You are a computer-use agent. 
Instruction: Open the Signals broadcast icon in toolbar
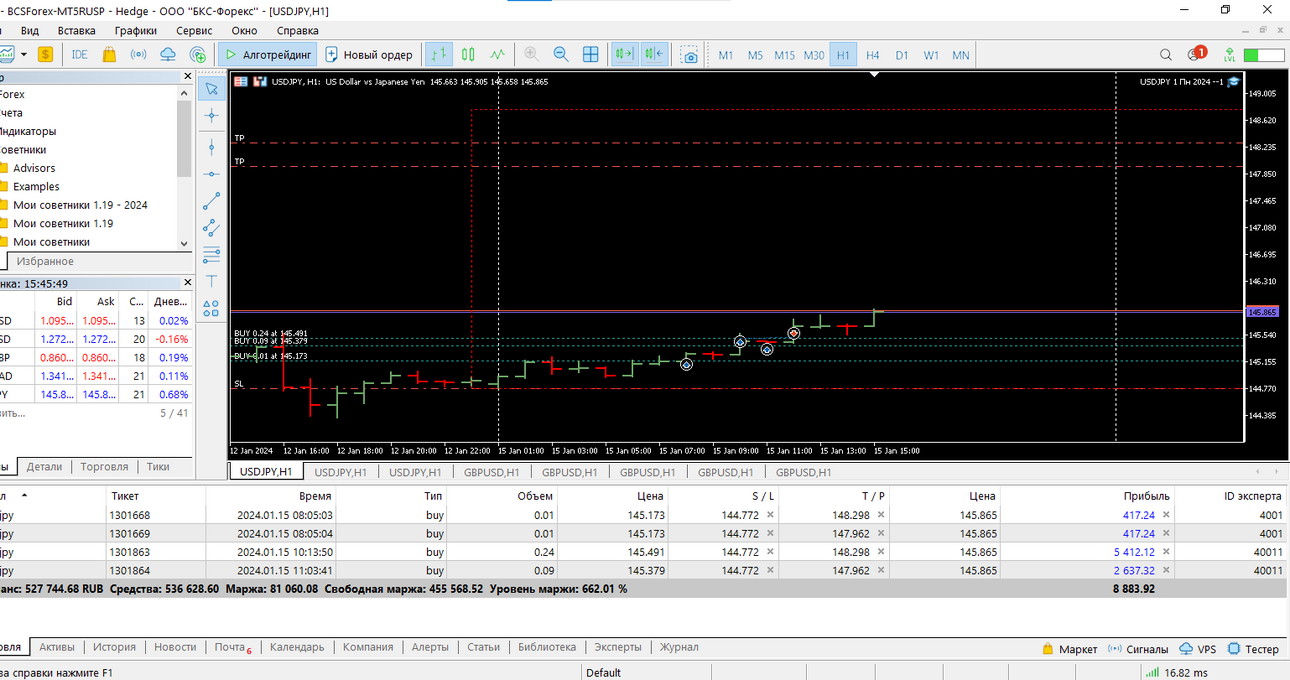[139, 54]
